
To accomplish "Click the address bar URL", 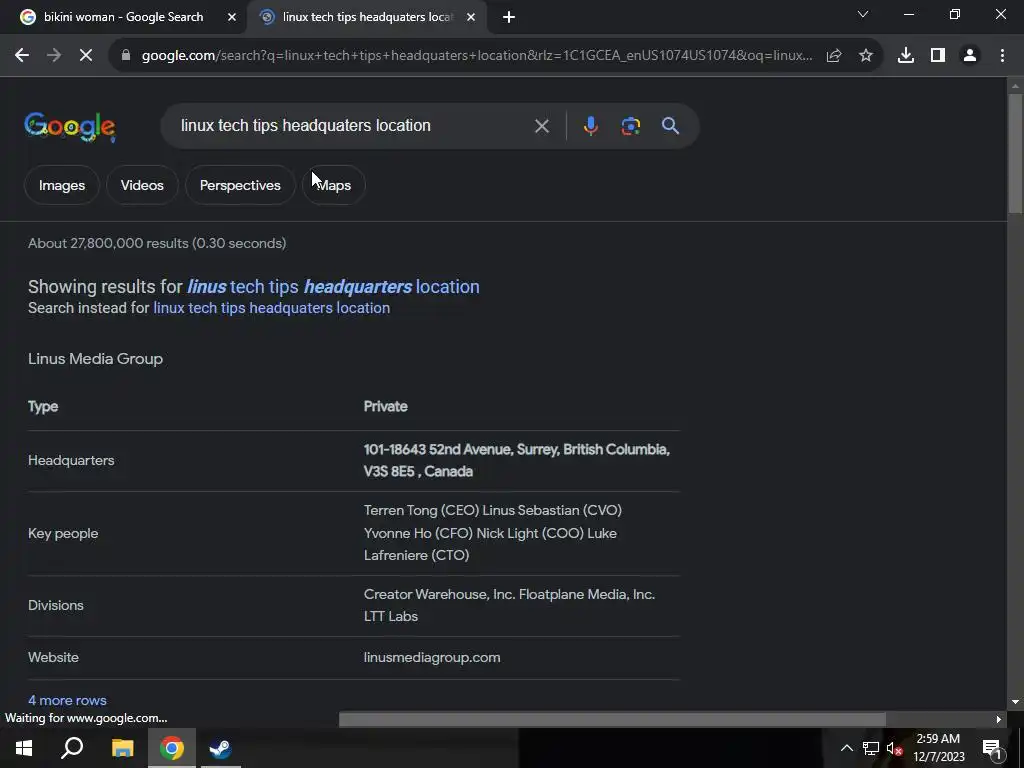I will 477,56.
